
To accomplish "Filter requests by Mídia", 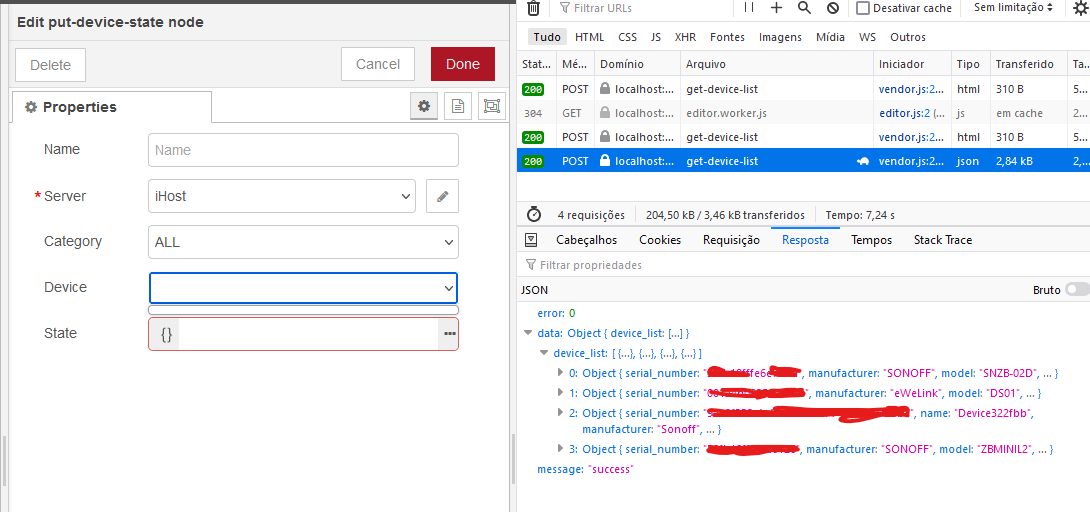I will [x=830, y=38].
